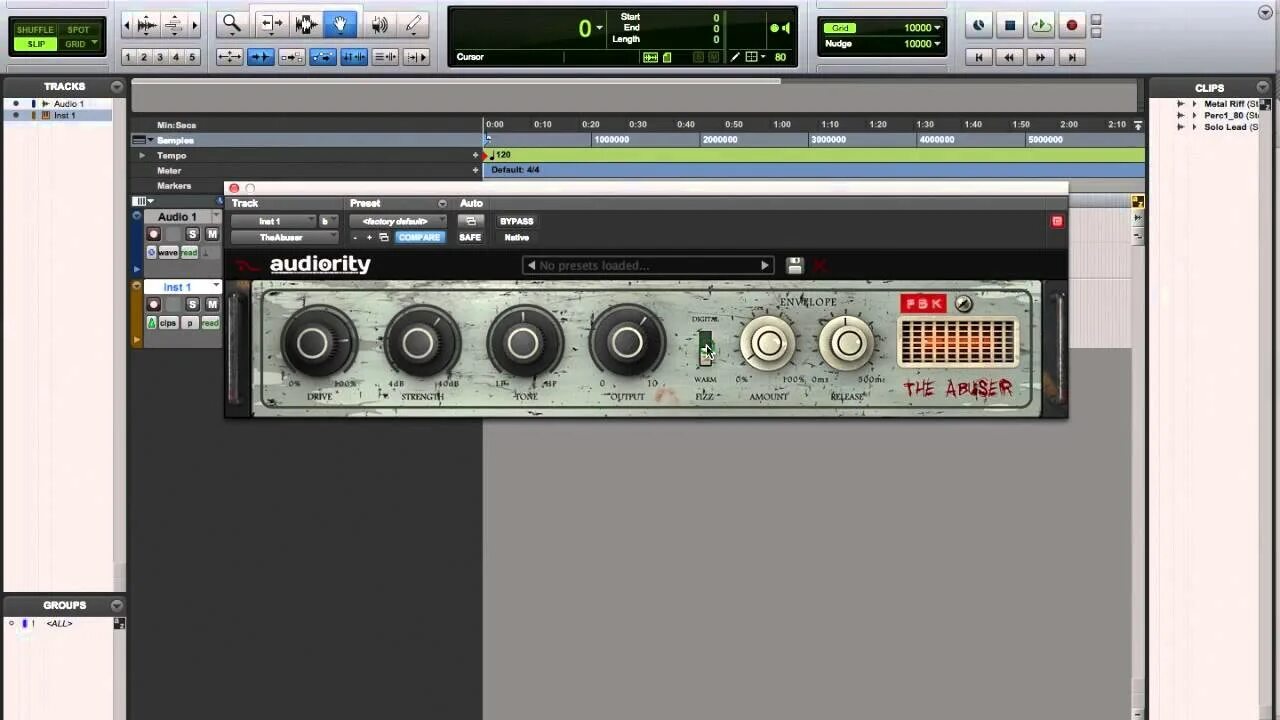The height and width of the screenshot is (720, 1280).
Task: Select Audio 1 in Tracks list
Action: tap(68, 104)
